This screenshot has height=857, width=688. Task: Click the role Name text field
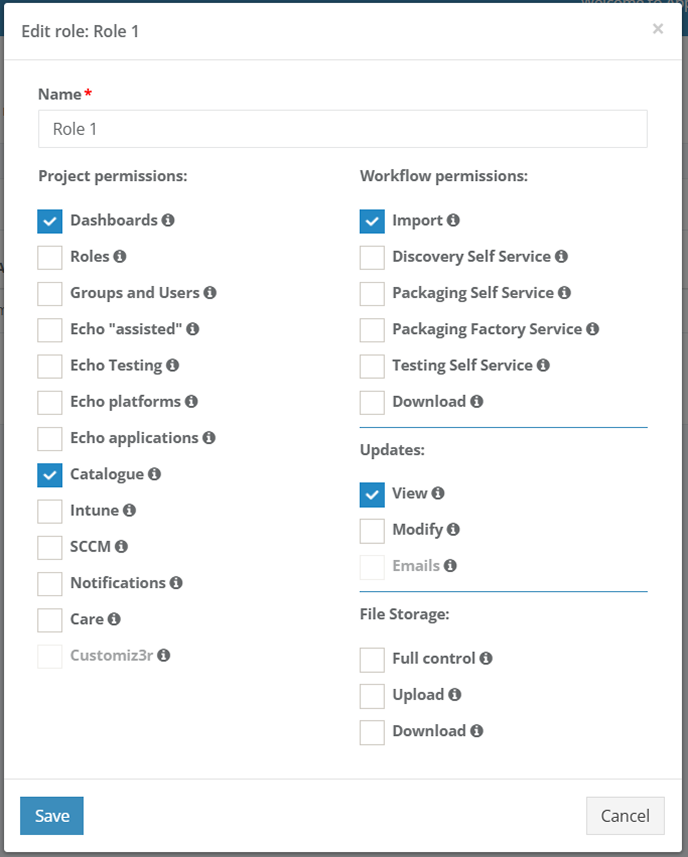pos(342,129)
